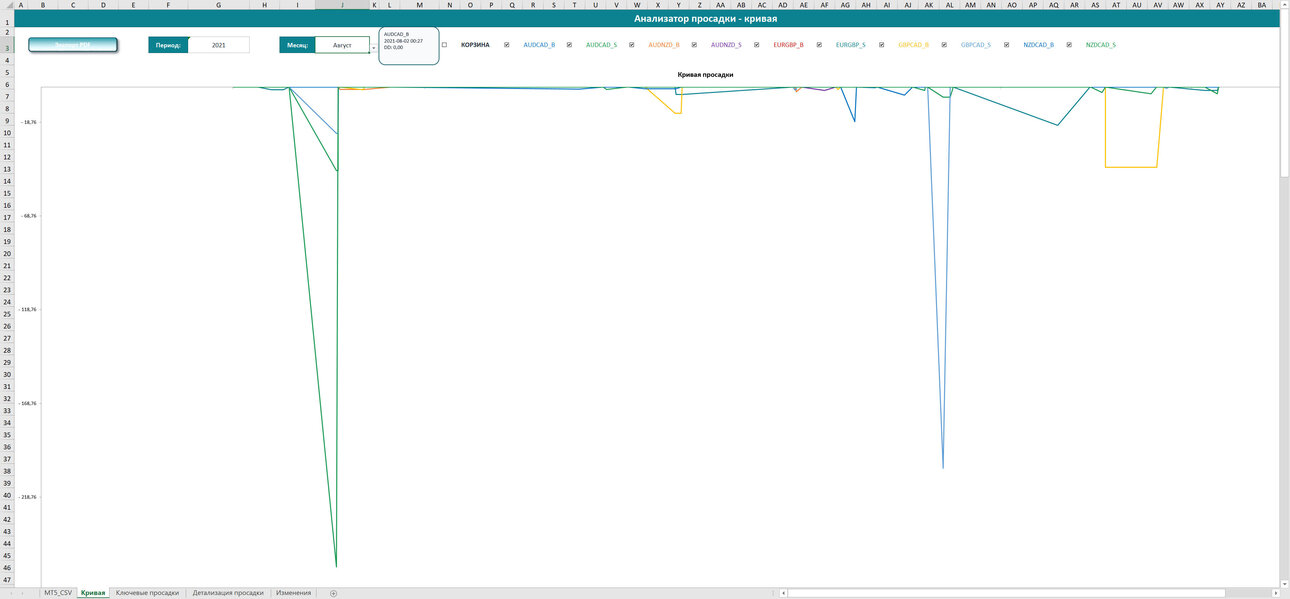
Task: Toggle the AUDNZD_B series checkbox
Action: tap(632, 45)
